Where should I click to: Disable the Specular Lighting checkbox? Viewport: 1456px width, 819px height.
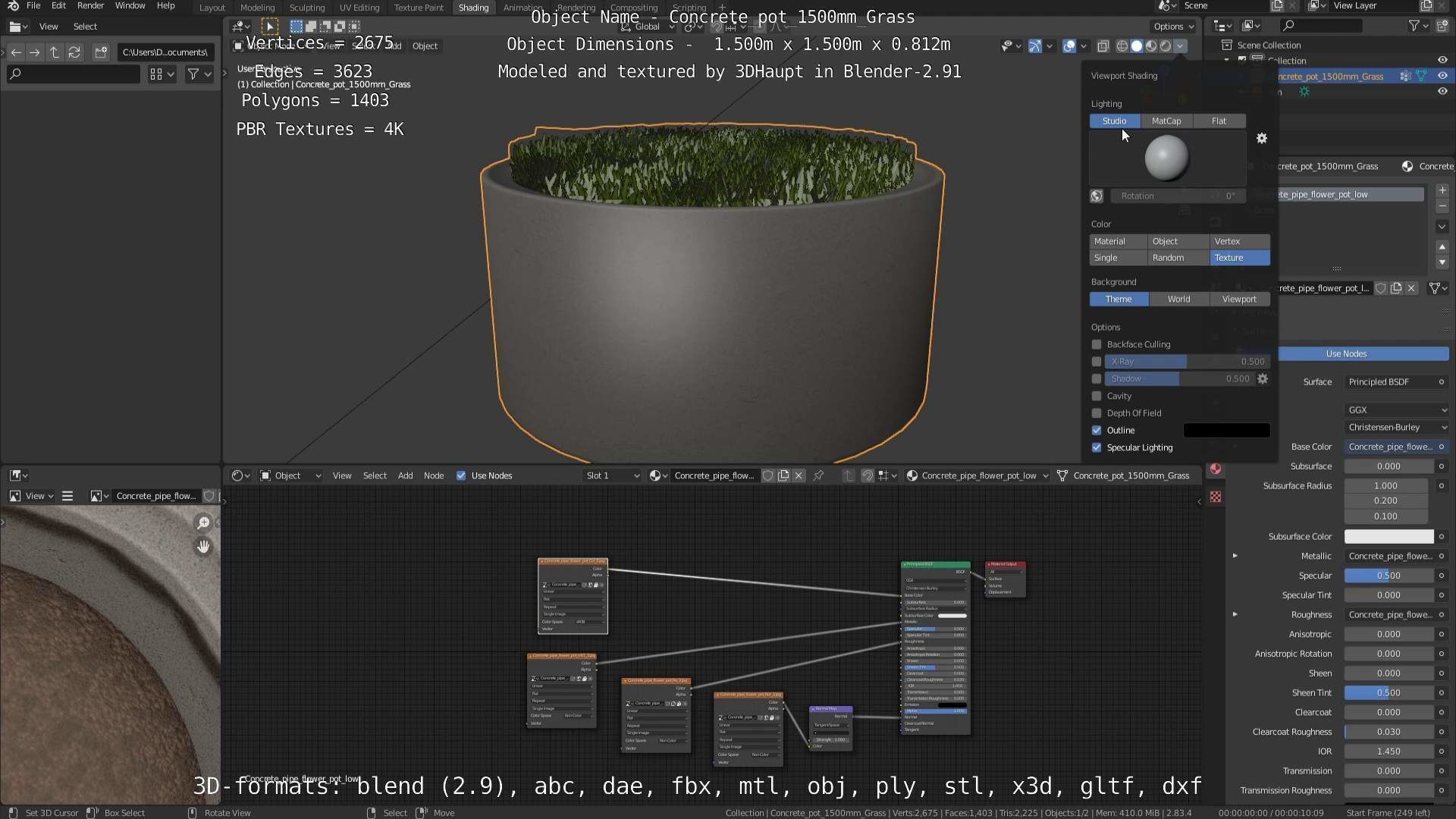click(1097, 447)
